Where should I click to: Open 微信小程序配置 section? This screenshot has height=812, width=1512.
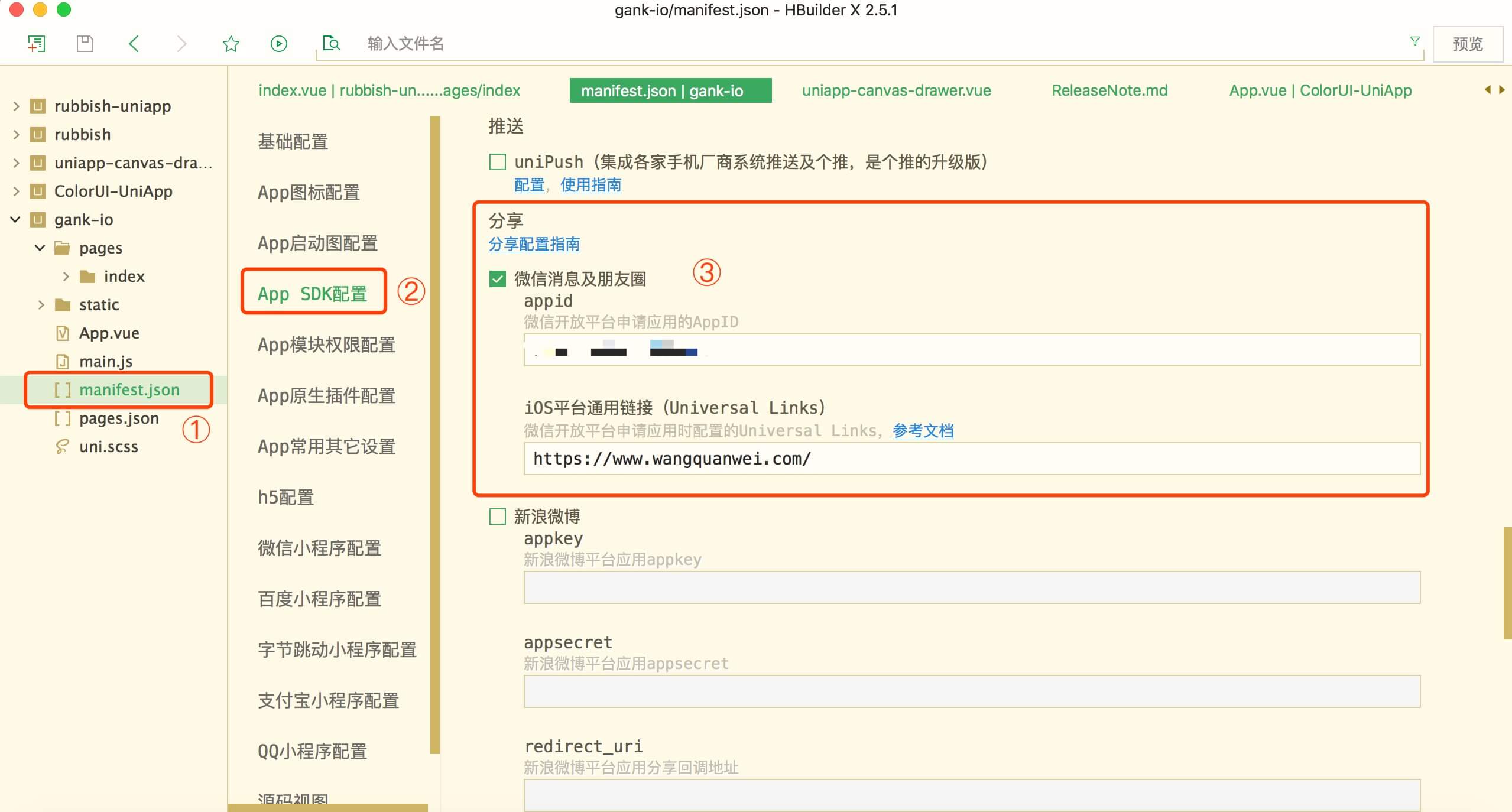tap(319, 548)
